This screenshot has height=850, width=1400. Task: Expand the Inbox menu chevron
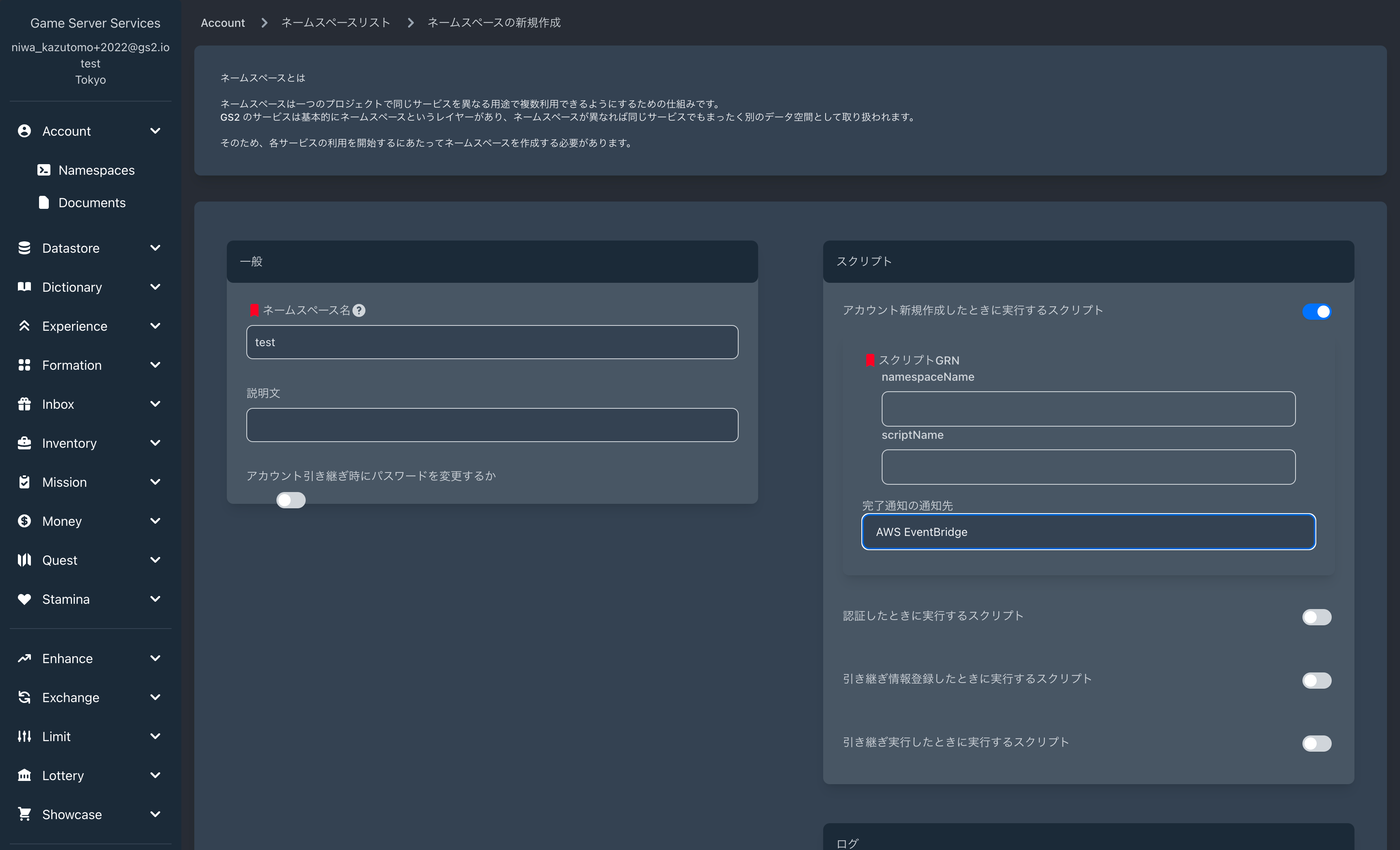pyautogui.click(x=155, y=404)
